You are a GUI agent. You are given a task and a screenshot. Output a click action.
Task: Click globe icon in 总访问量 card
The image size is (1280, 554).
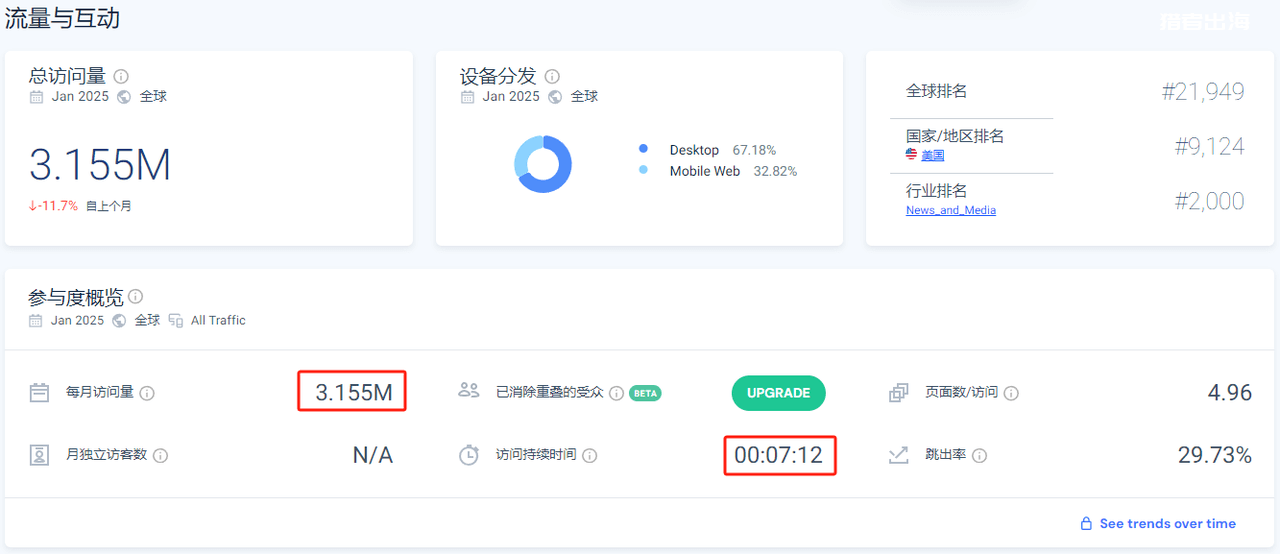[124, 97]
